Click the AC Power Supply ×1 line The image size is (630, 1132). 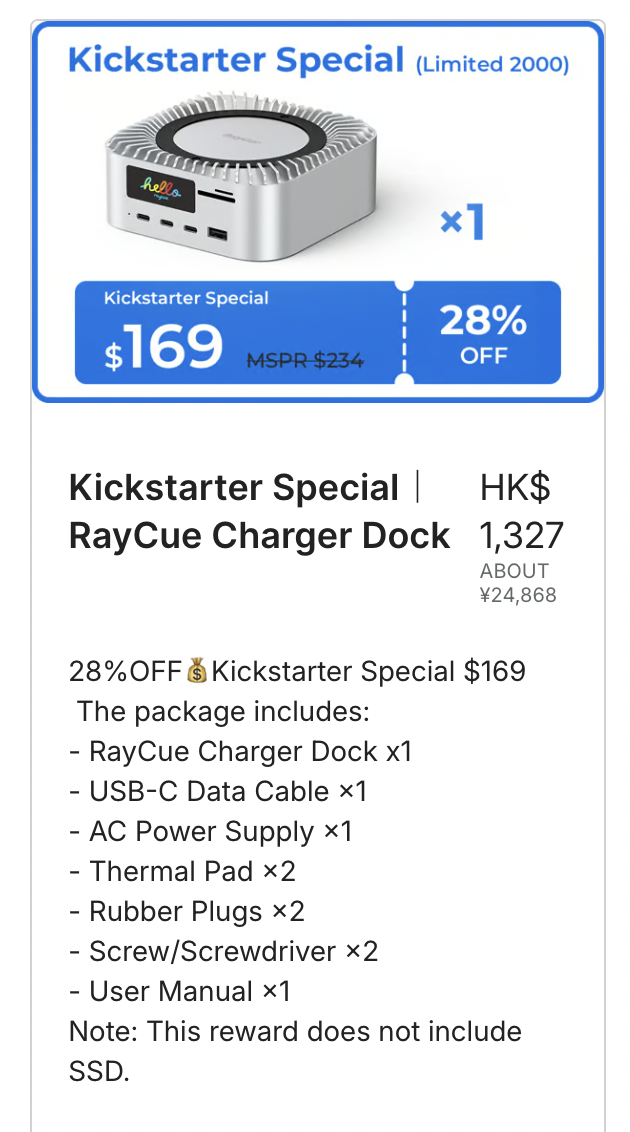click(210, 831)
